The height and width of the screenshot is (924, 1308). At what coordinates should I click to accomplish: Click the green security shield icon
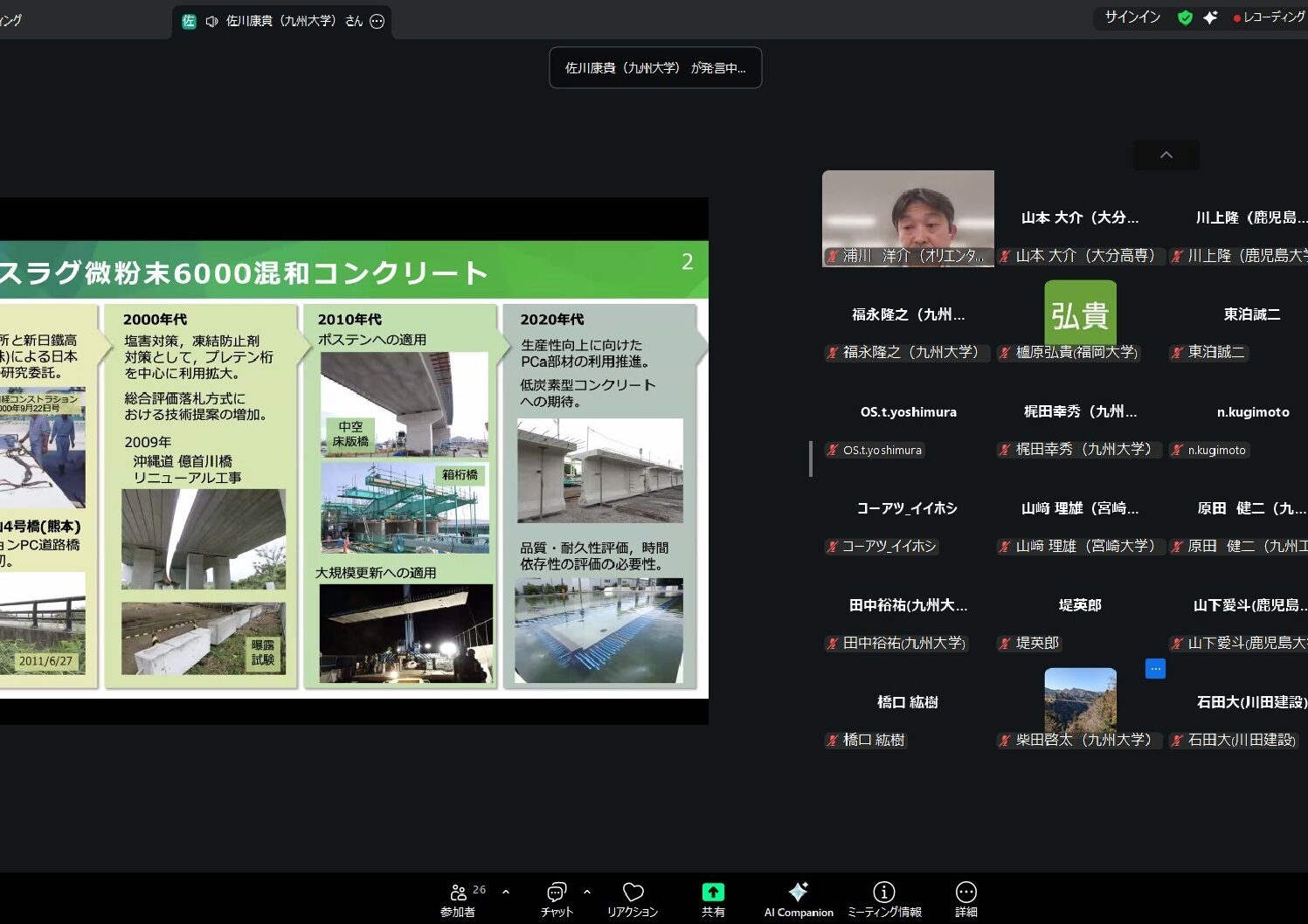1185,17
